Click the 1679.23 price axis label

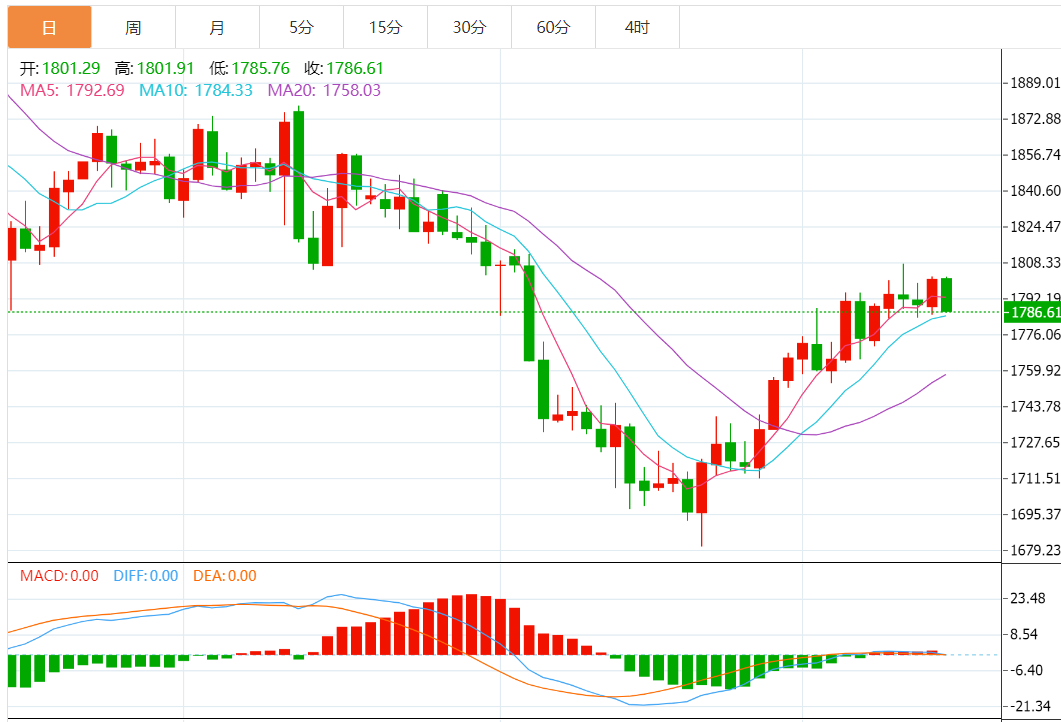point(1035,550)
